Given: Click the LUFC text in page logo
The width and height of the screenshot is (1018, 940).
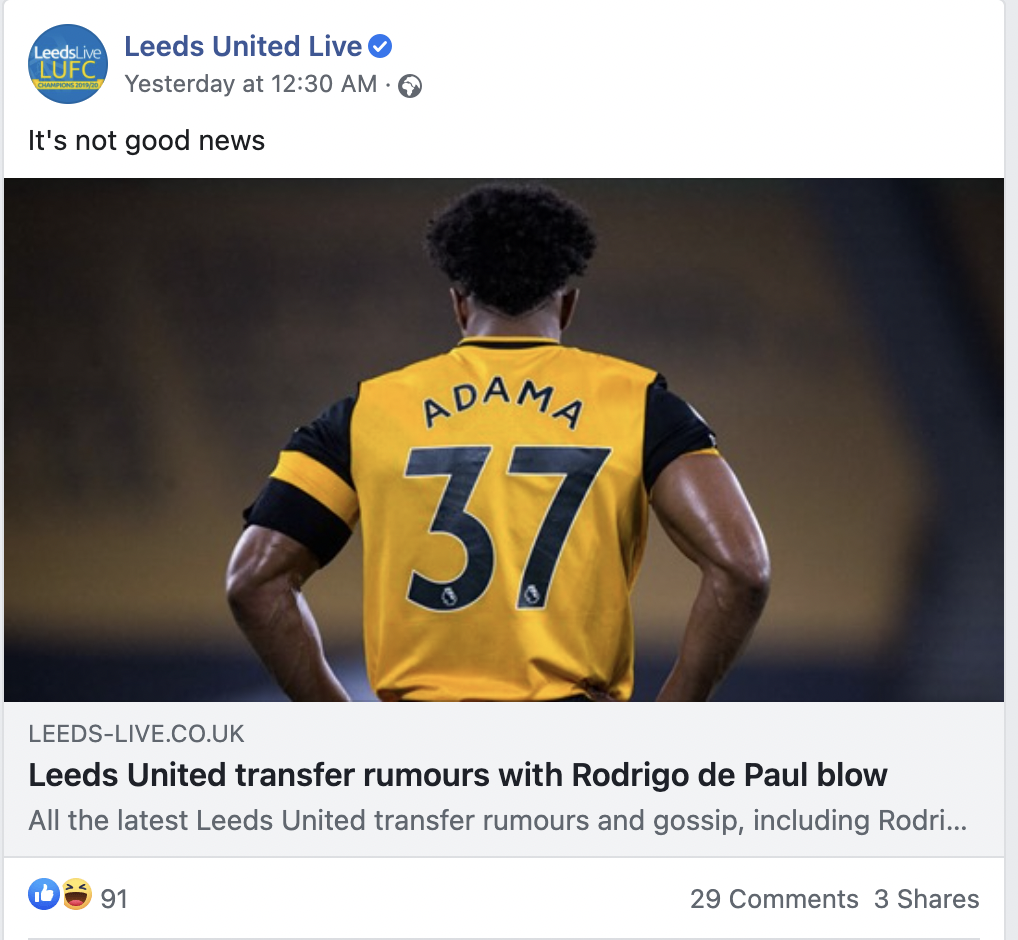Looking at the screenshot, I should coord(68,70).
